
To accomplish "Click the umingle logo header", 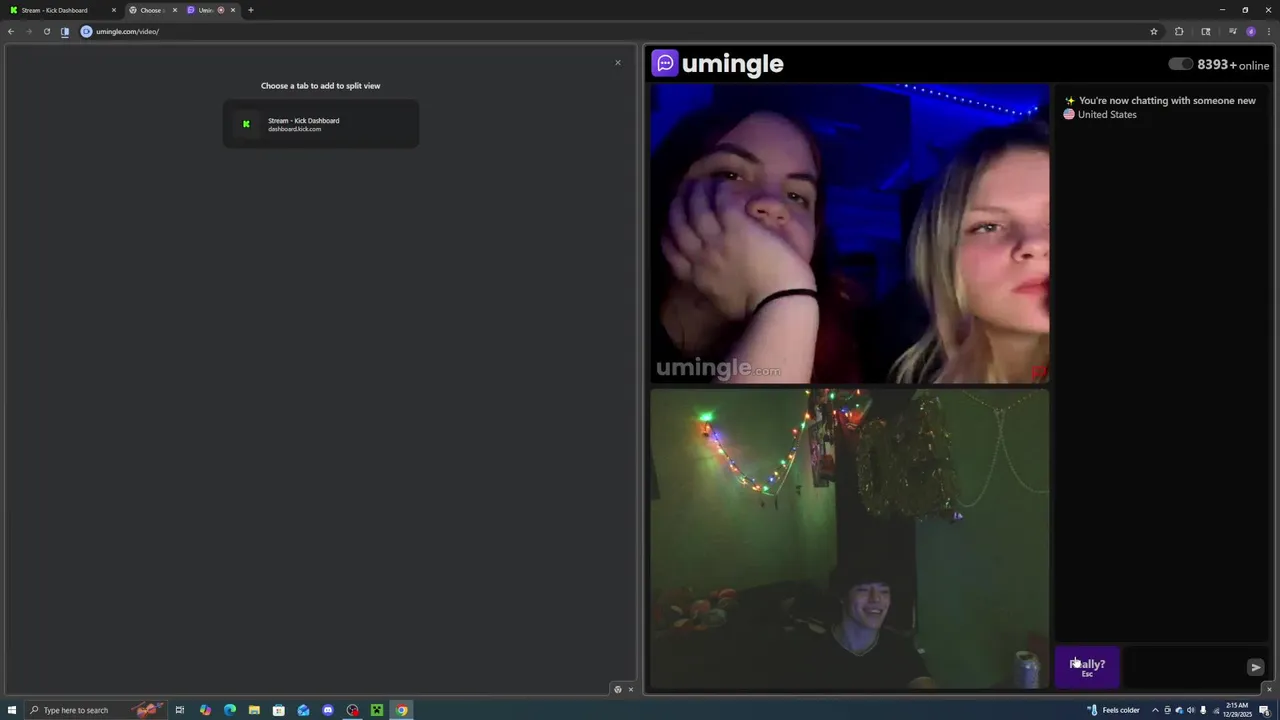I will click(718, 64).
